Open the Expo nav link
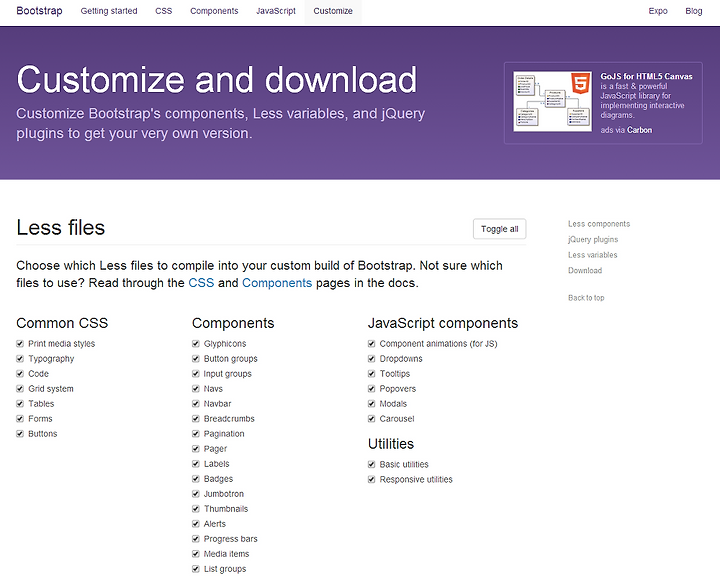 658,11
